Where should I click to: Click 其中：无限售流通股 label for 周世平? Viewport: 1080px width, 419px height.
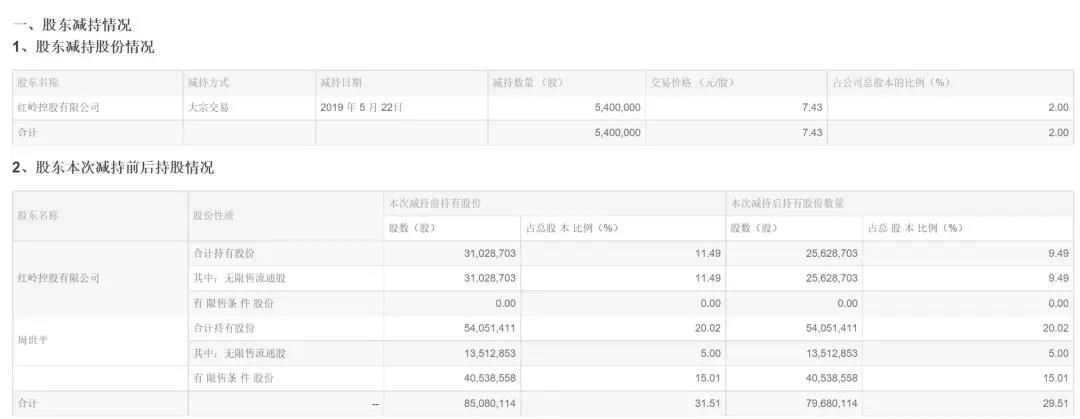click(239, 354)
